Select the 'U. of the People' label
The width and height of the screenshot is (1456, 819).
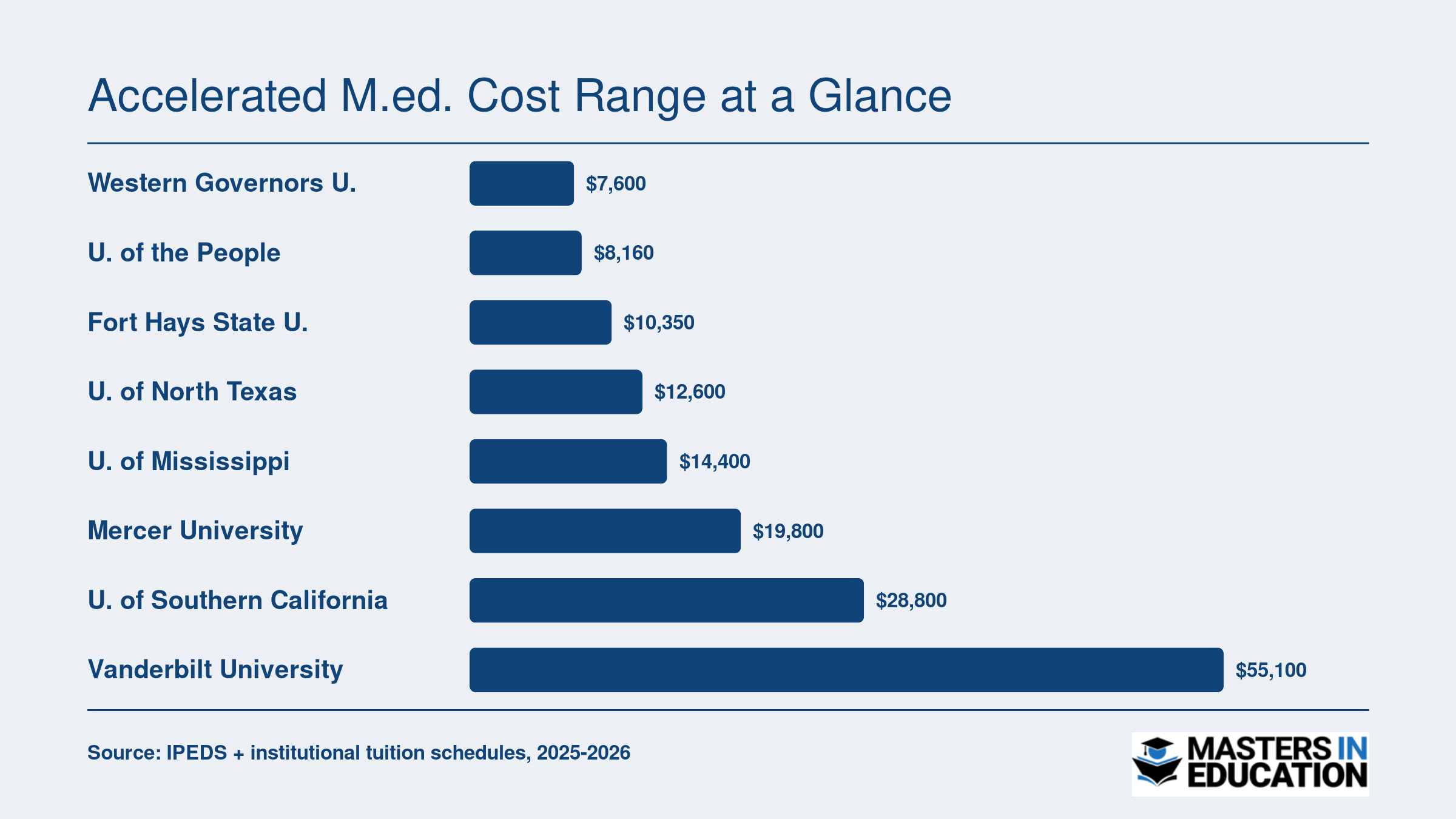[x=184, y=253]
